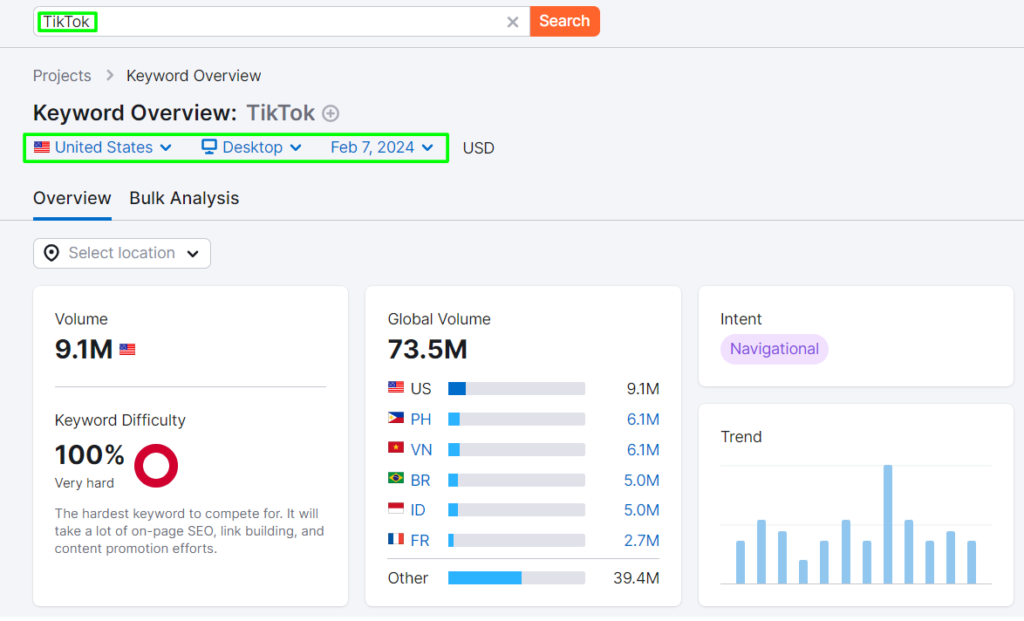Viewport: 1024px width, 621px height.
Task: Switch to the Bulk Analysis tab
Action: 184,198
